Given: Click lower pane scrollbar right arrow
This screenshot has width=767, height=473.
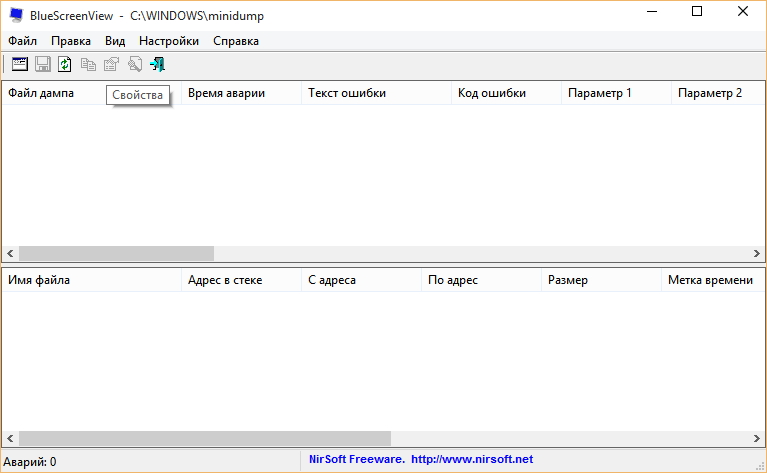Looking at the screenshot, I should pyautogui.click(x=757, y=438).
